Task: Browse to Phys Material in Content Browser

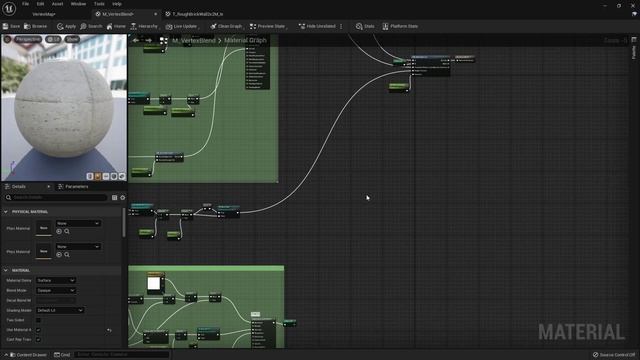Action: (67, 231)
